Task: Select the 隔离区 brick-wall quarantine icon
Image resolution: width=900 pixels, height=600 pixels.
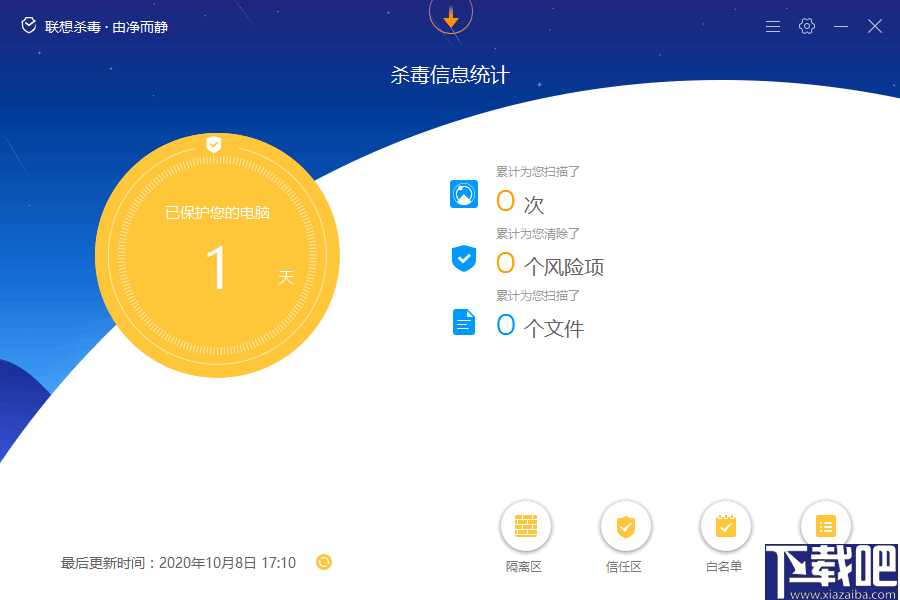Action: [x=526, y=524]
